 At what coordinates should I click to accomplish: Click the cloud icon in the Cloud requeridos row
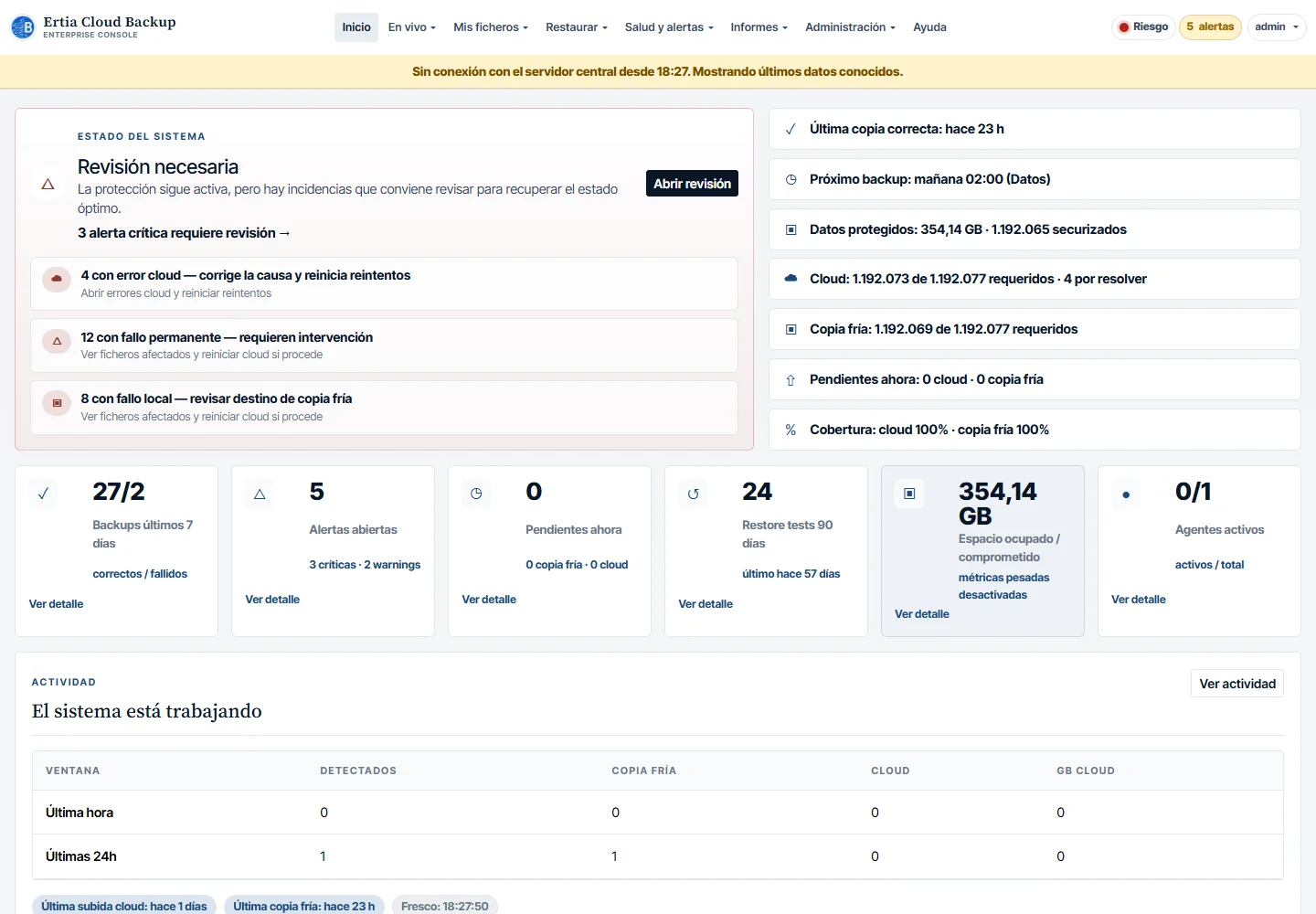pyautogui.click(x=791, y=279)
